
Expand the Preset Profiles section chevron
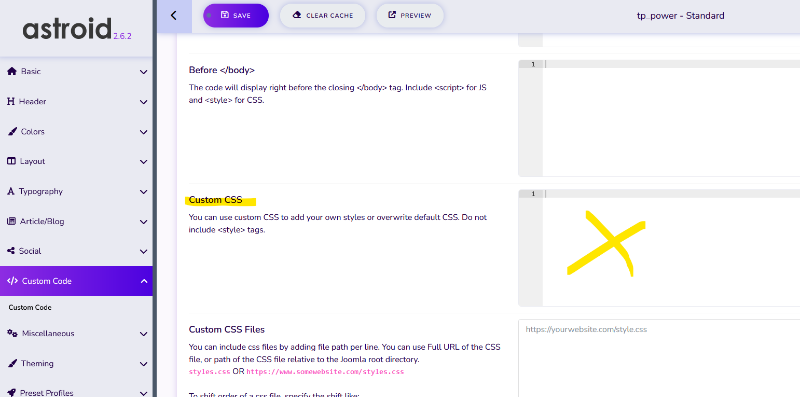(143, 393)
